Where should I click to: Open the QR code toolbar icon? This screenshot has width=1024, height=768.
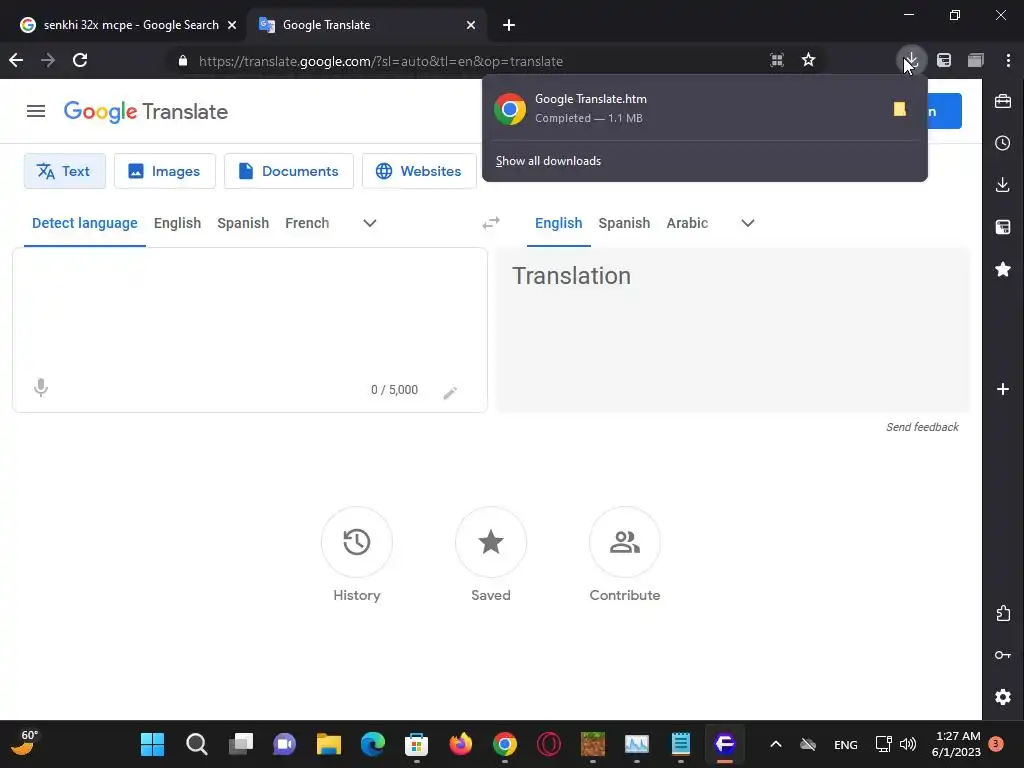click(x=776, y=60)
